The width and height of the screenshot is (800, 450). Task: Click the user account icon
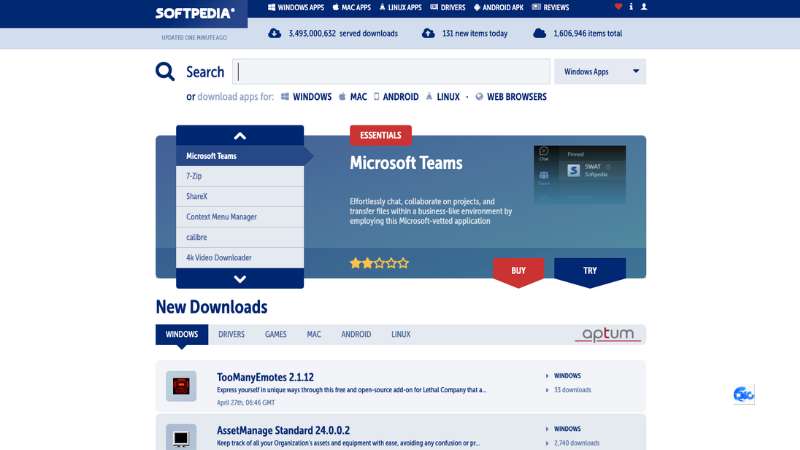click(644, 7)
